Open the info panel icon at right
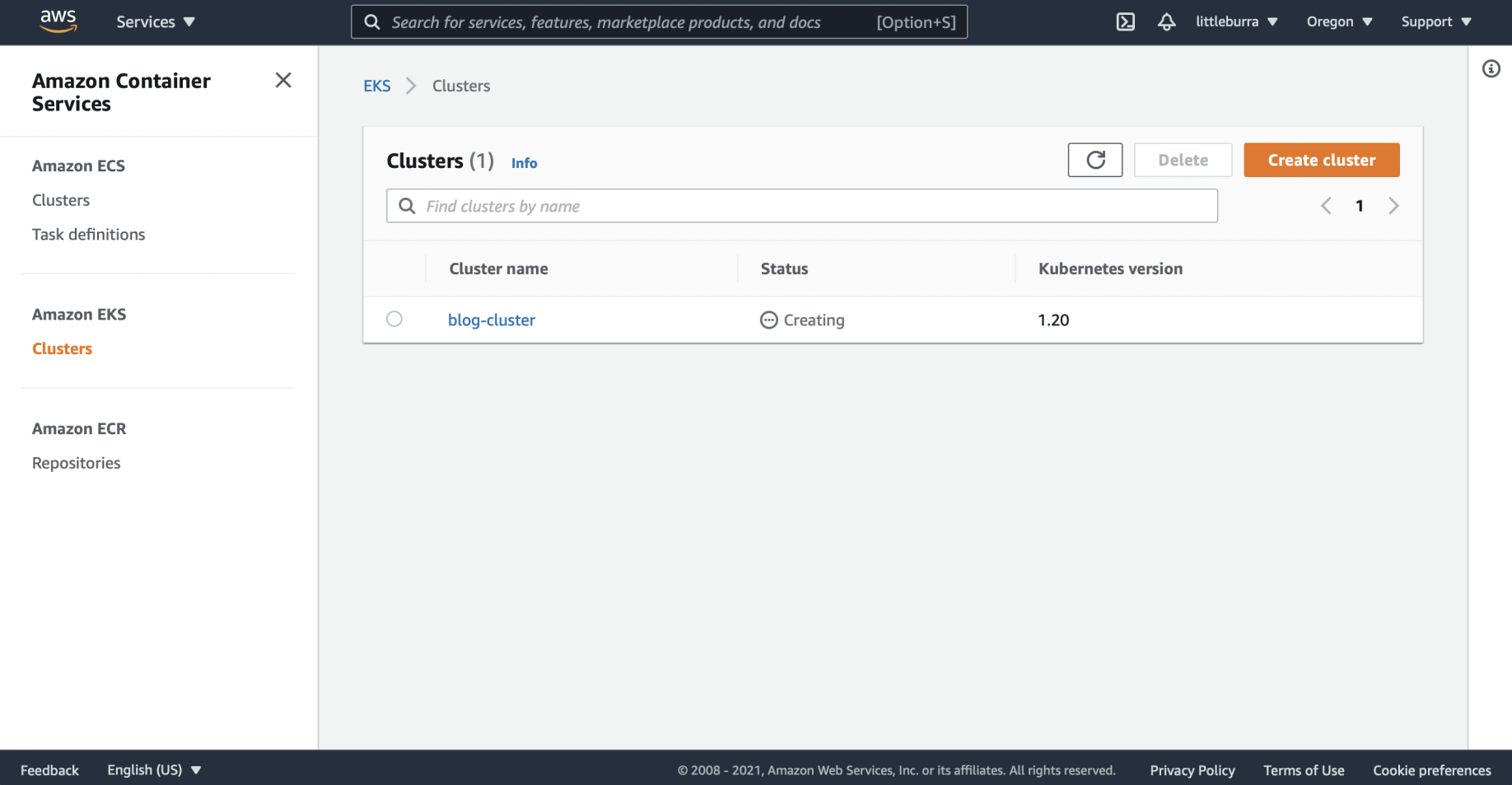 (x=1491, y=68)
